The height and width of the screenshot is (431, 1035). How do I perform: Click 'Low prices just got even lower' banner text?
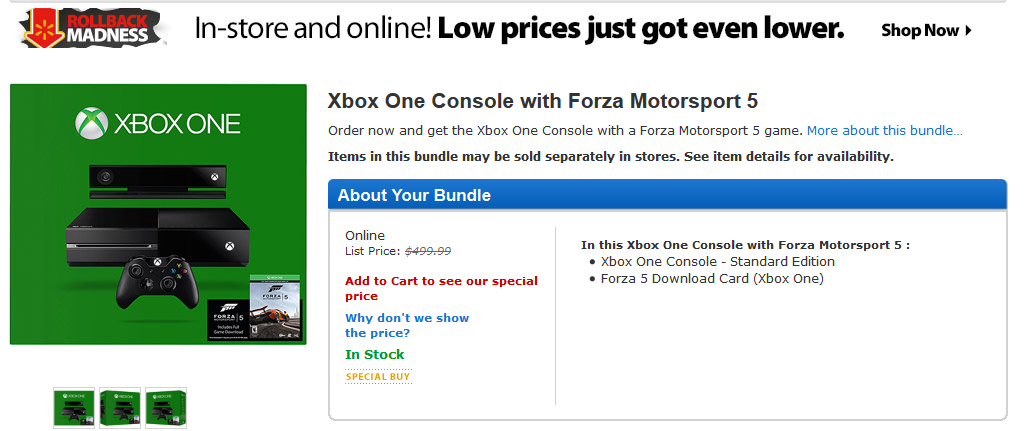point(640,29)
